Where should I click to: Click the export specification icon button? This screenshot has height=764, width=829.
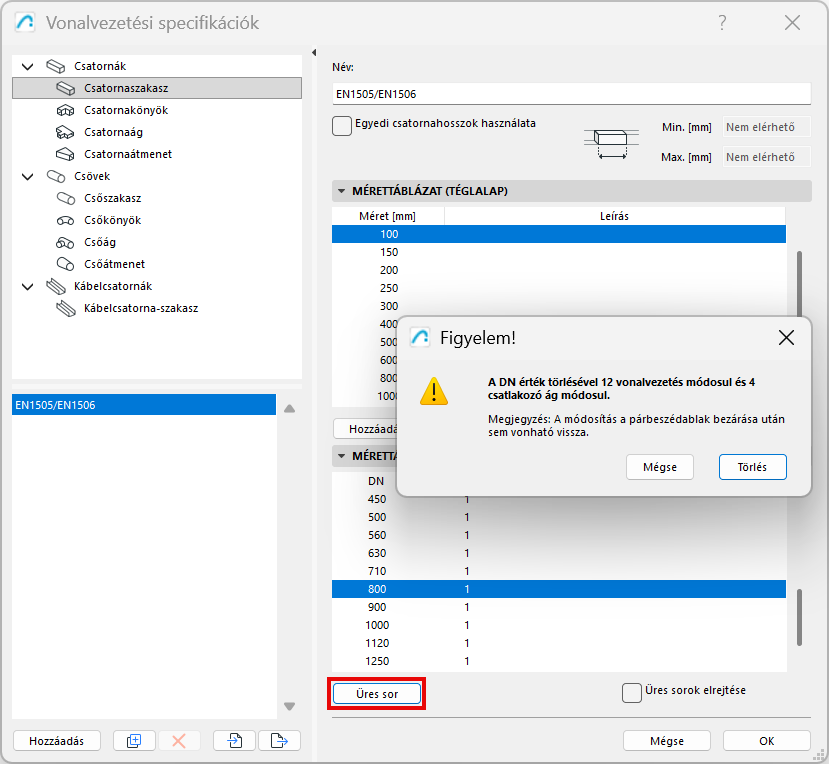pos(279,741)
